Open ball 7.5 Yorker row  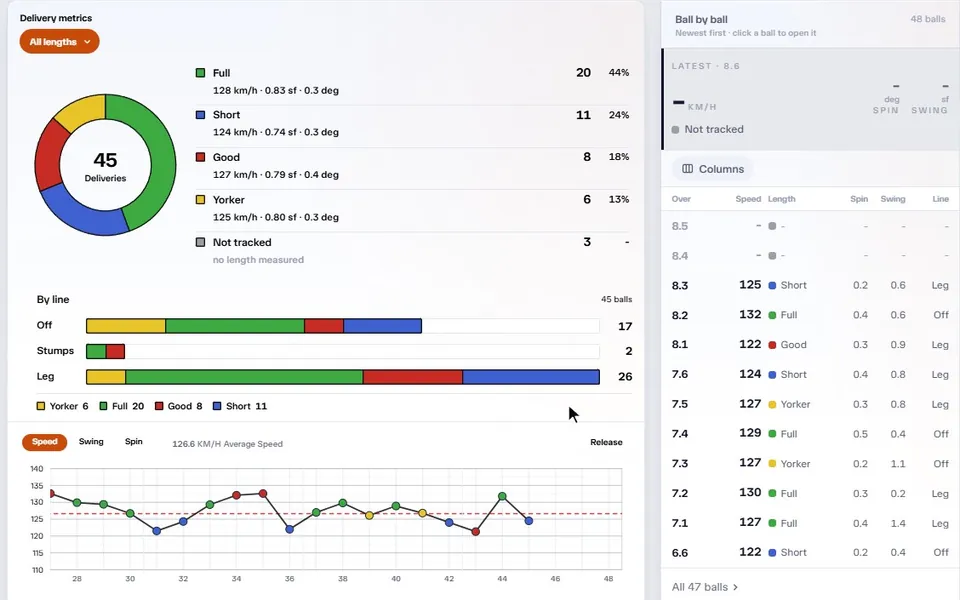[810, 404]
